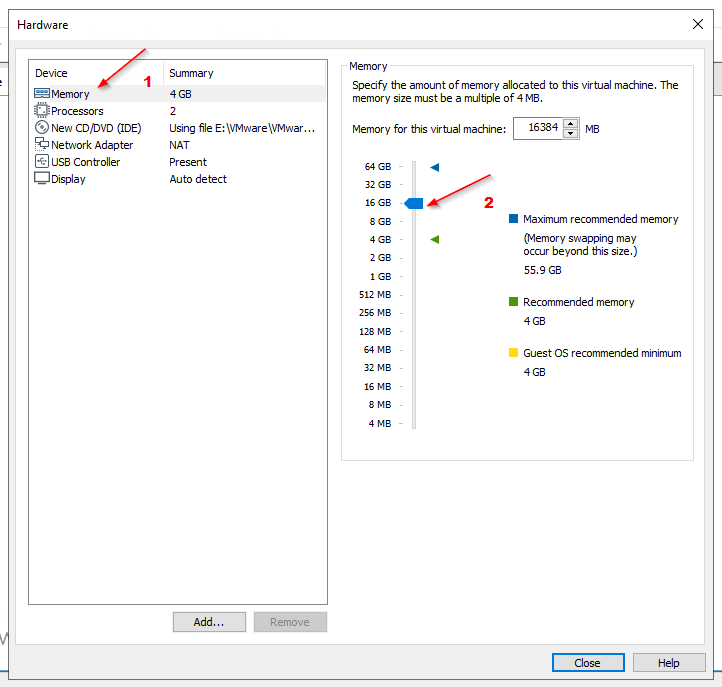722x687 pixels.
Task: Close the Hardware dialog with X
Action: pos(698,24)
